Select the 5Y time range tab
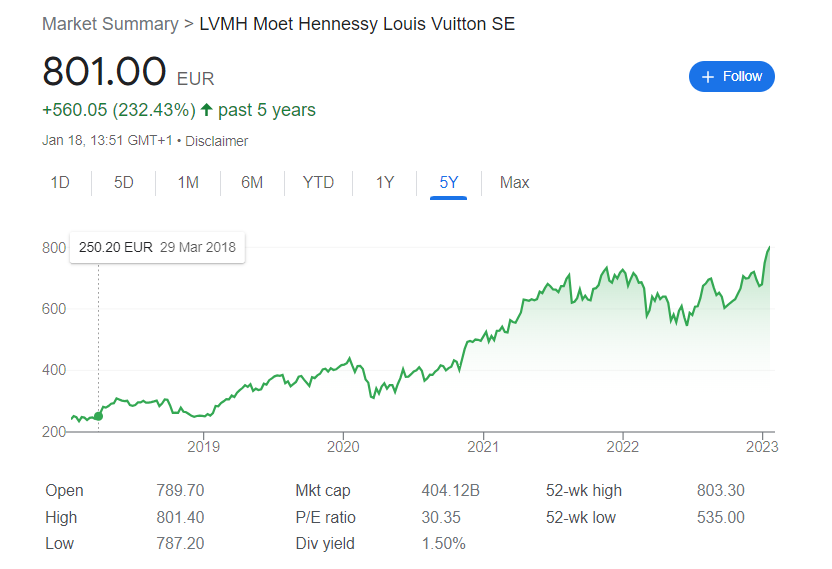Screen dimensions: 832x569 (x=449, y=183)
